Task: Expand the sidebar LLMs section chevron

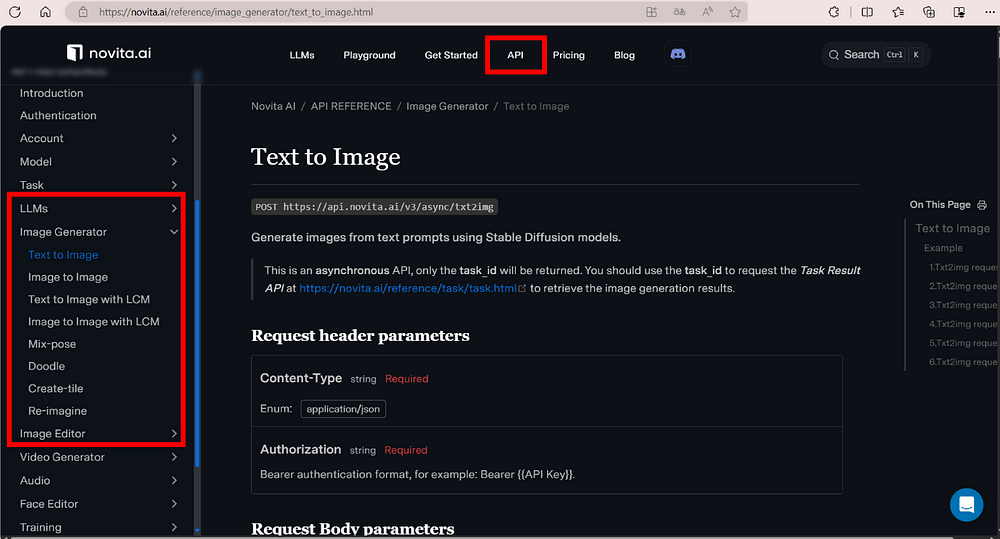Action: coord(174,209)
